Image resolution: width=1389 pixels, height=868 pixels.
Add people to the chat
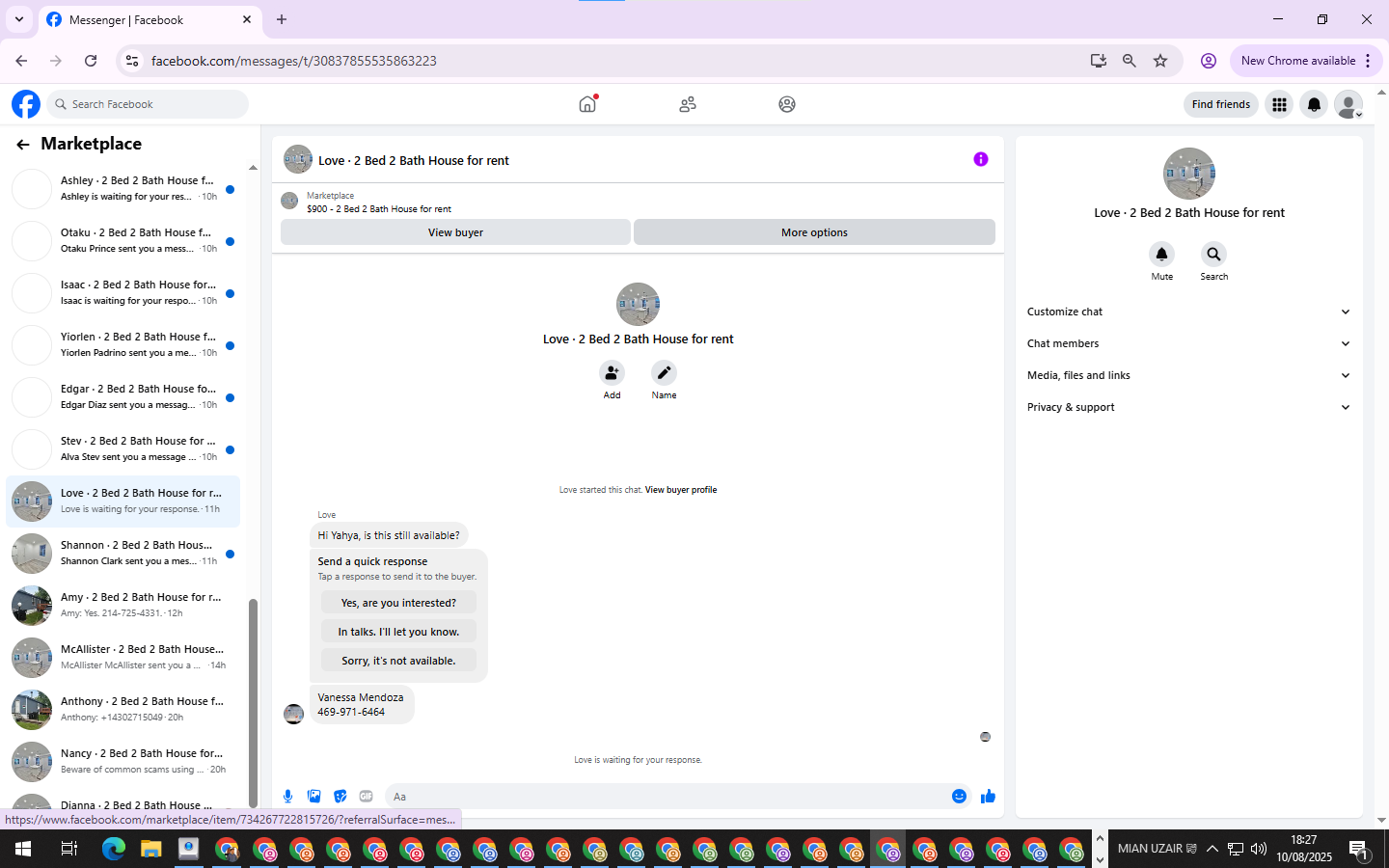click(x=612, y=372)
